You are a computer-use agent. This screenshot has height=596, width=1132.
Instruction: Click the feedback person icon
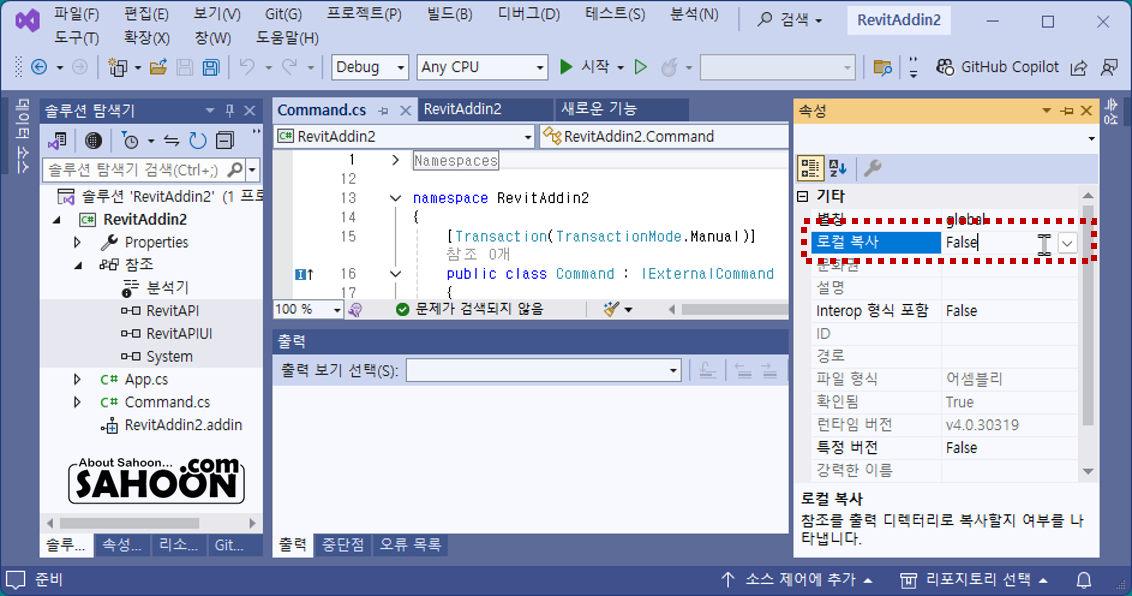tap(1110, 67)
